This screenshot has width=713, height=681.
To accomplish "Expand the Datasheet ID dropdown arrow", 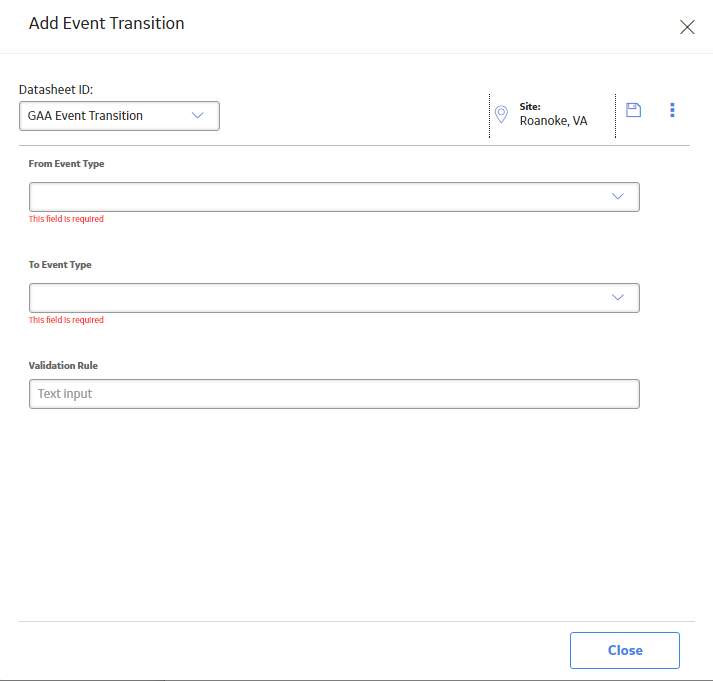I will coord(197,115).
